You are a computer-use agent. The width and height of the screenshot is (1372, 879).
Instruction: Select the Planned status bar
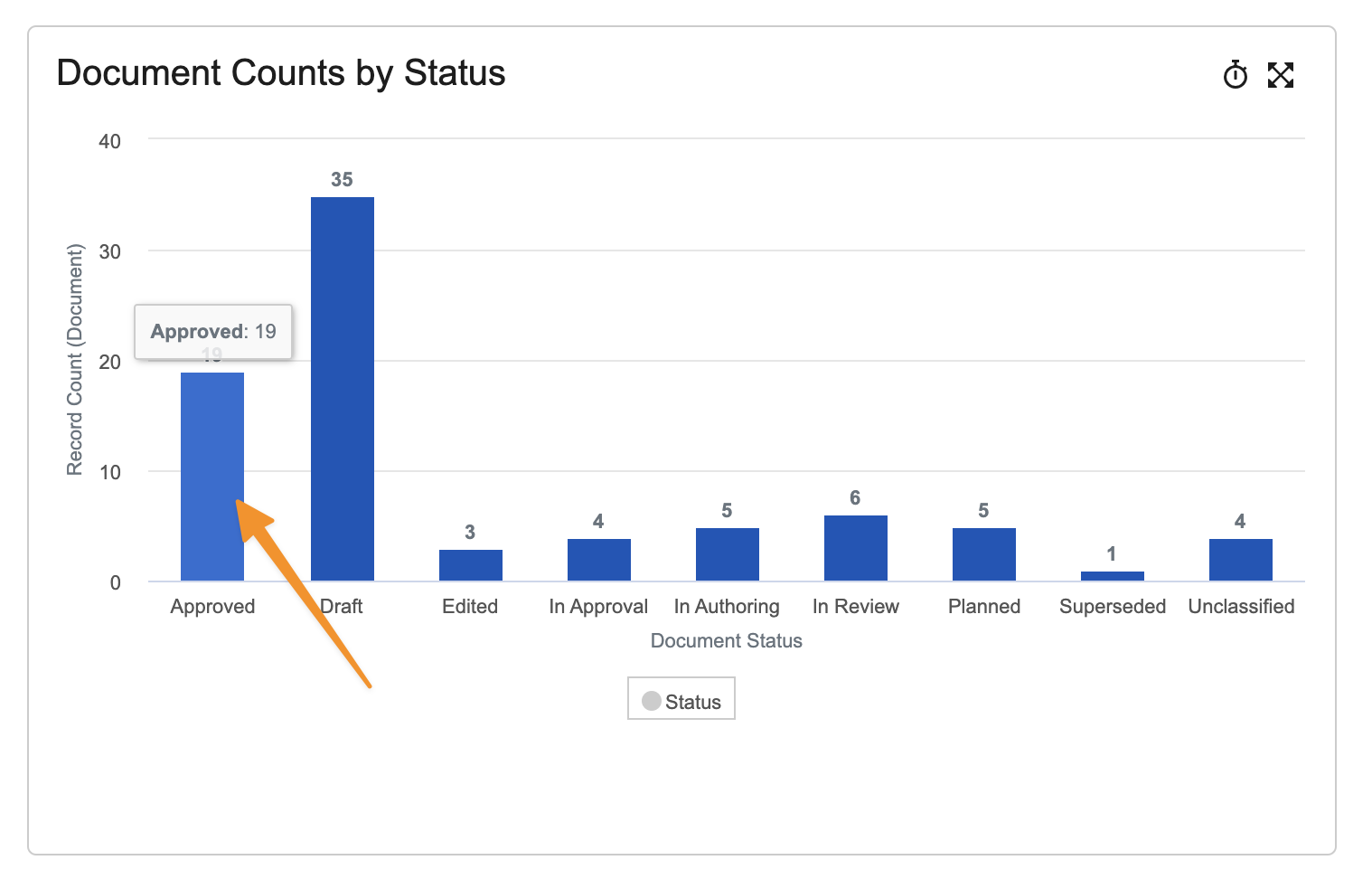pos(983,554)
